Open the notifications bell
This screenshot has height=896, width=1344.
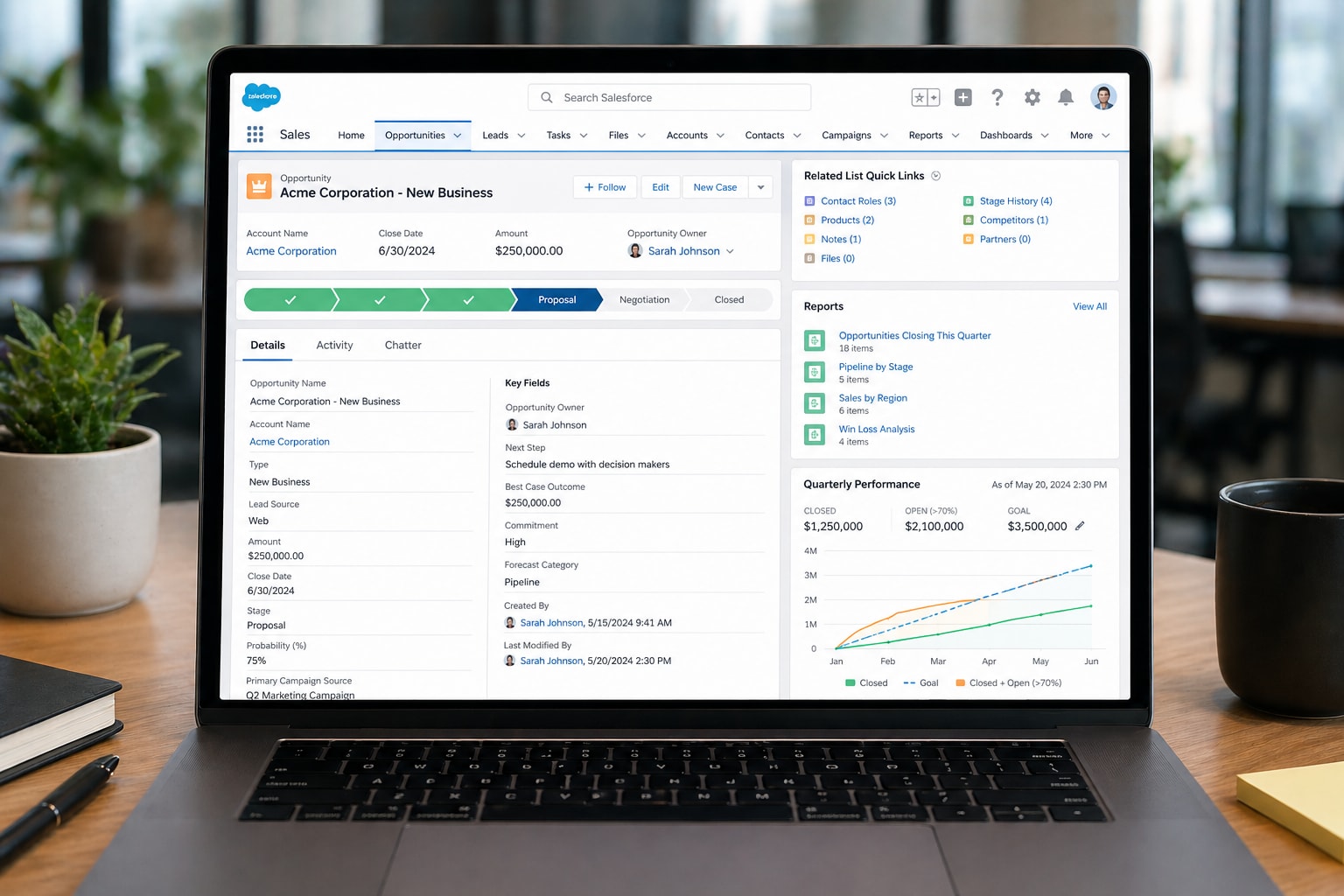pos(1066,97)
